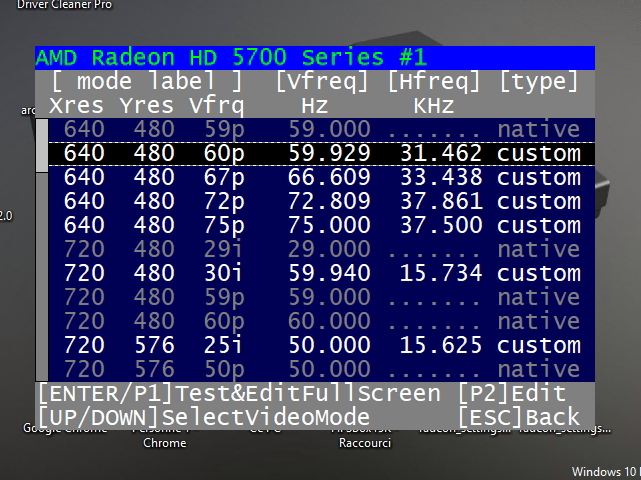Select the 640 480 75p custom mode
The width and height of the screenshot is (641, 480).
click(x=321, y=226)
